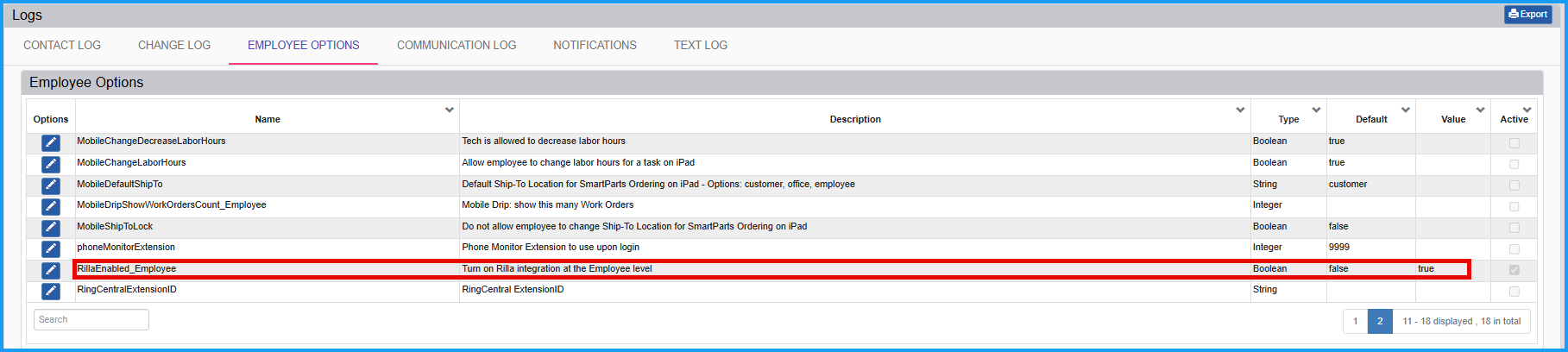
Task: Open the Name column dropdown arrow
Action: click(x=450, y=110)
